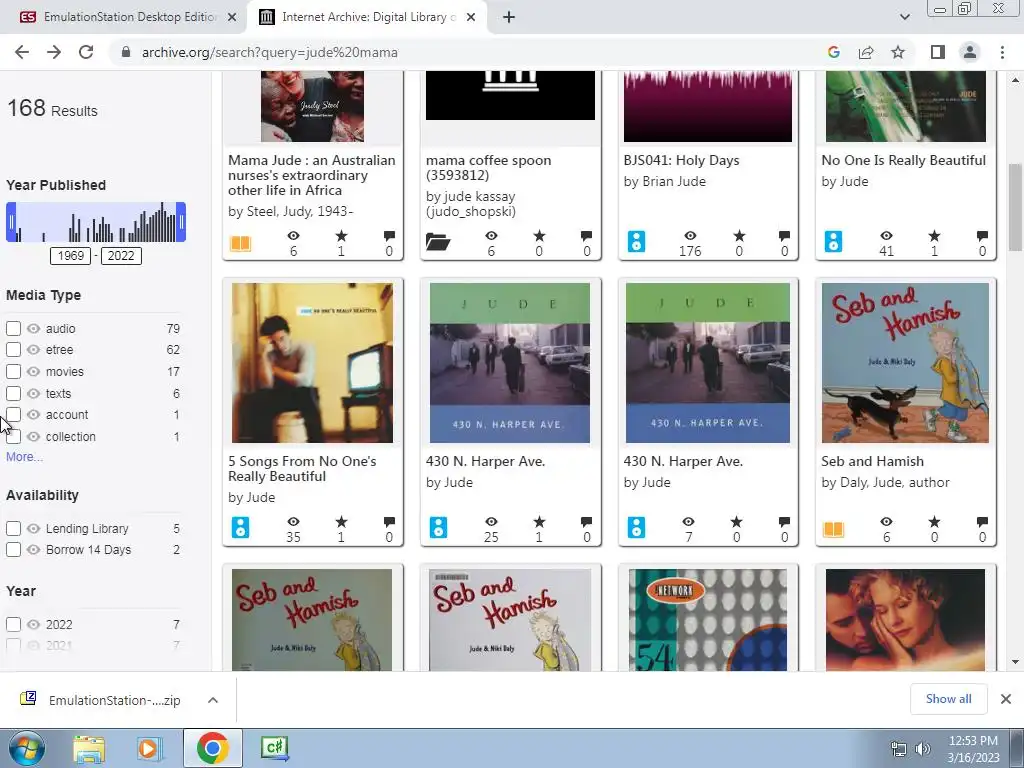Screen dimensions: 1024x768
Task: Click right handle of Year Published slider
Action: (181, 222)
